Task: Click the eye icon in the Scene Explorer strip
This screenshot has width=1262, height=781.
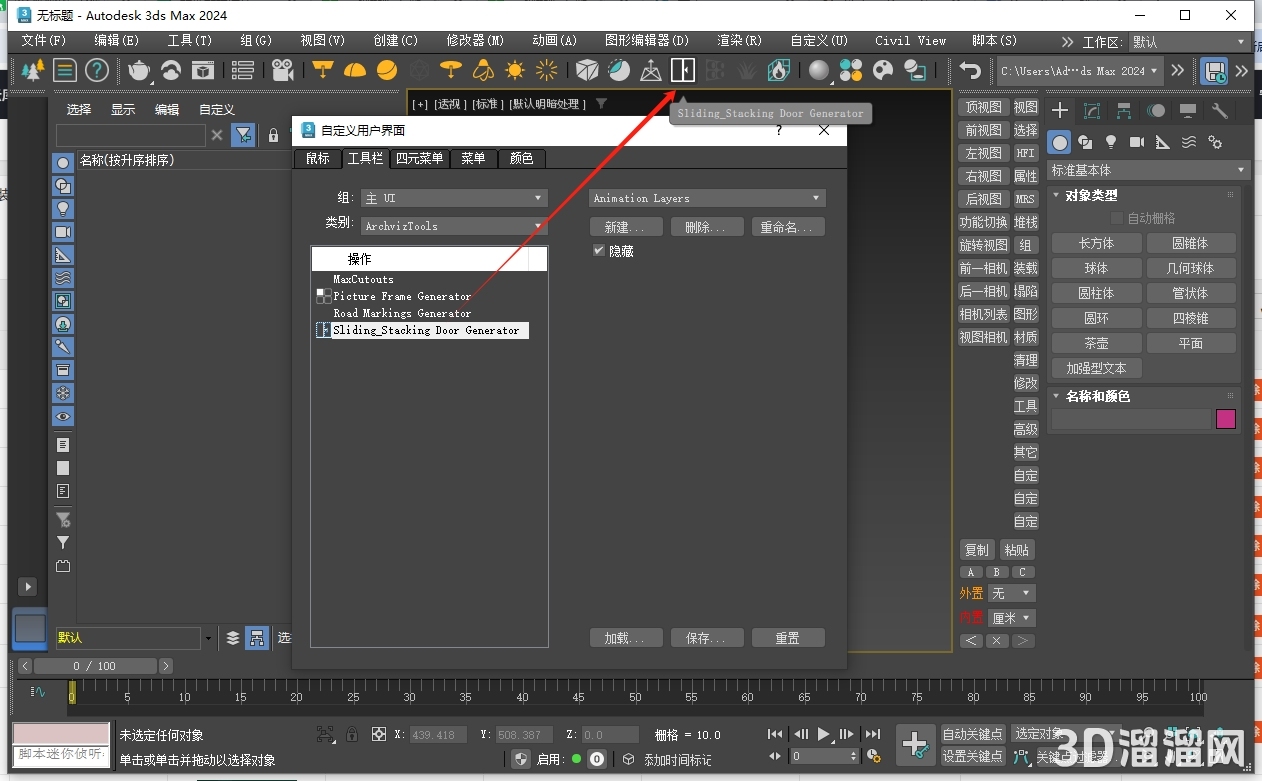Action: [63, 418]
